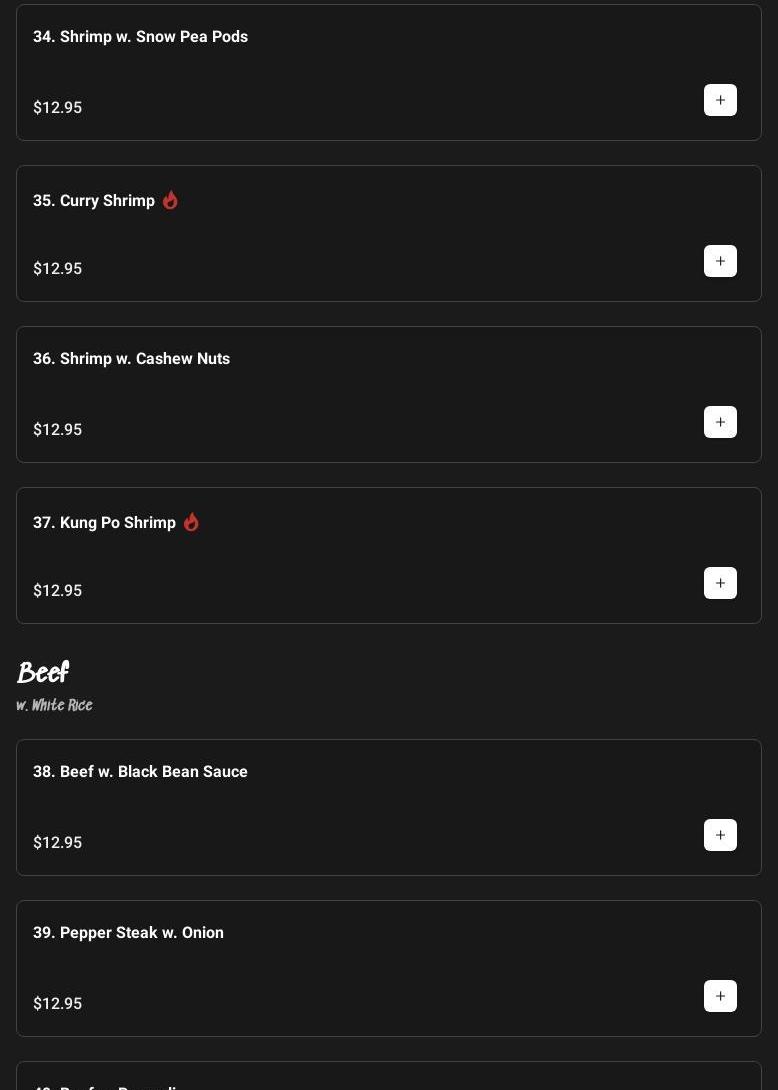
Task: Open 39. Pepper Steak w. Onion details
Action: (128, 933)
